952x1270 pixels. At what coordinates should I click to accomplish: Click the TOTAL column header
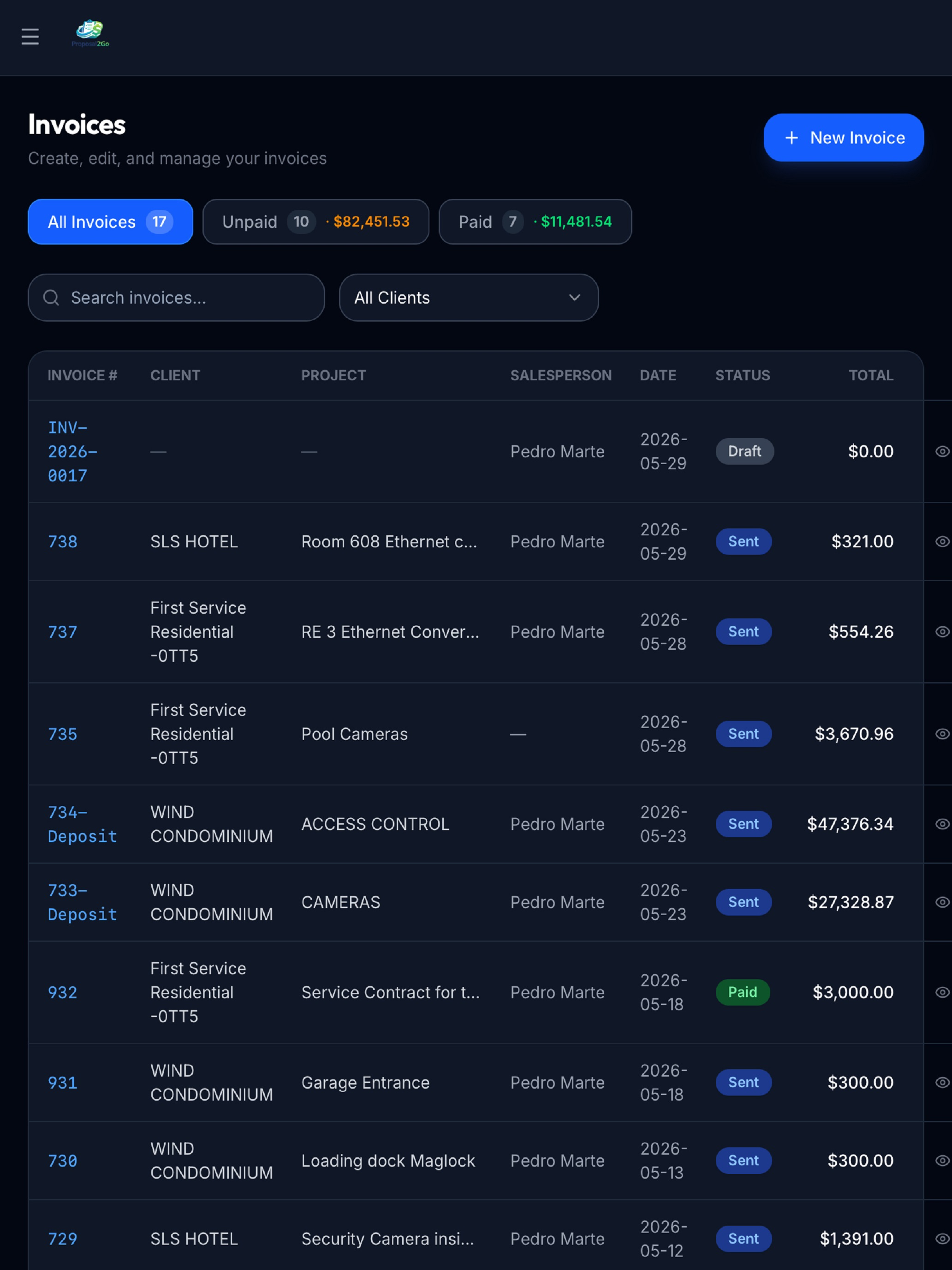click(870, 375)
